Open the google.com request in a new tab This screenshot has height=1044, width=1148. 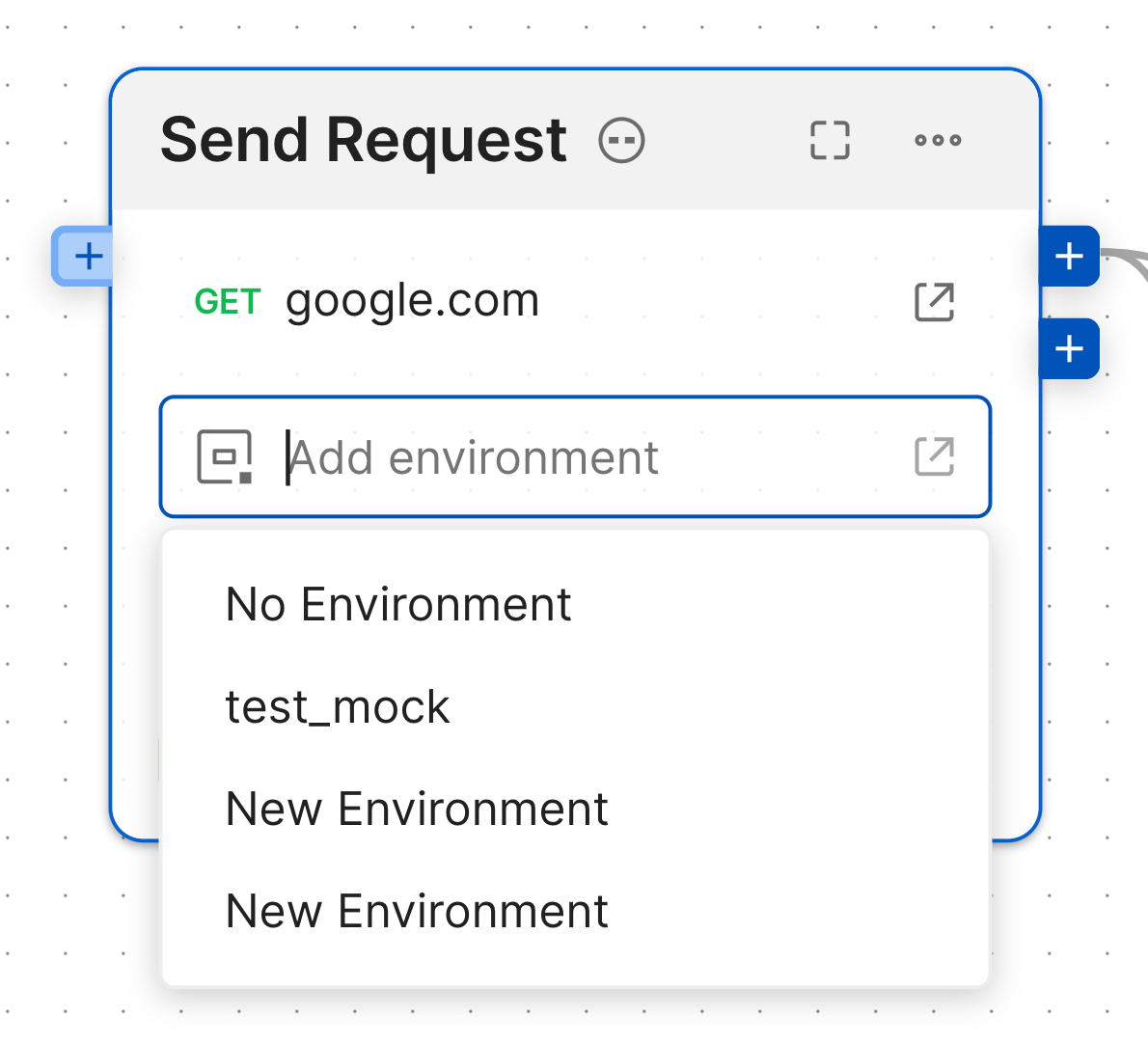click(933, 302)
